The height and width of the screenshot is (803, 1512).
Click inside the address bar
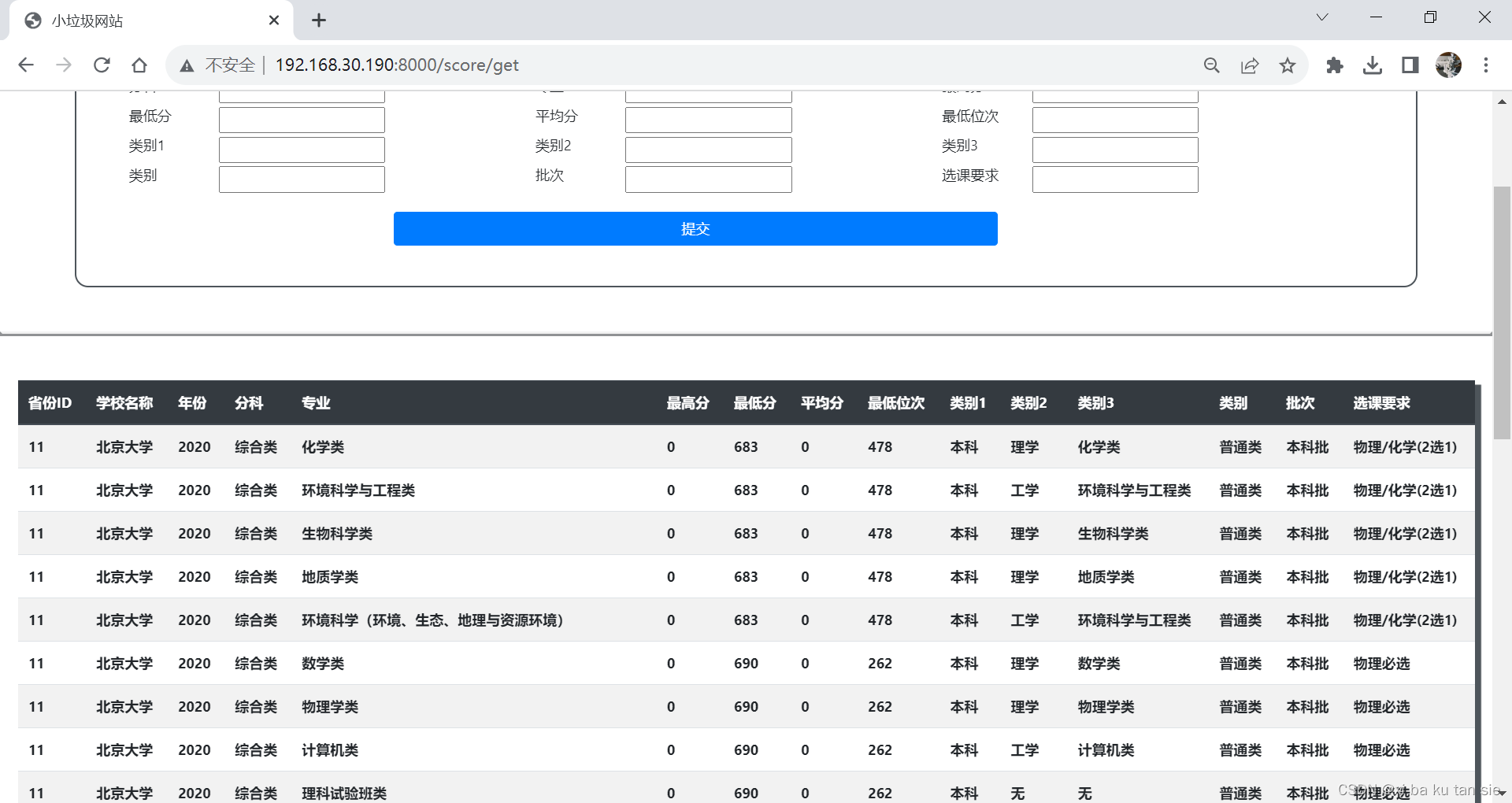pos(630,65)
